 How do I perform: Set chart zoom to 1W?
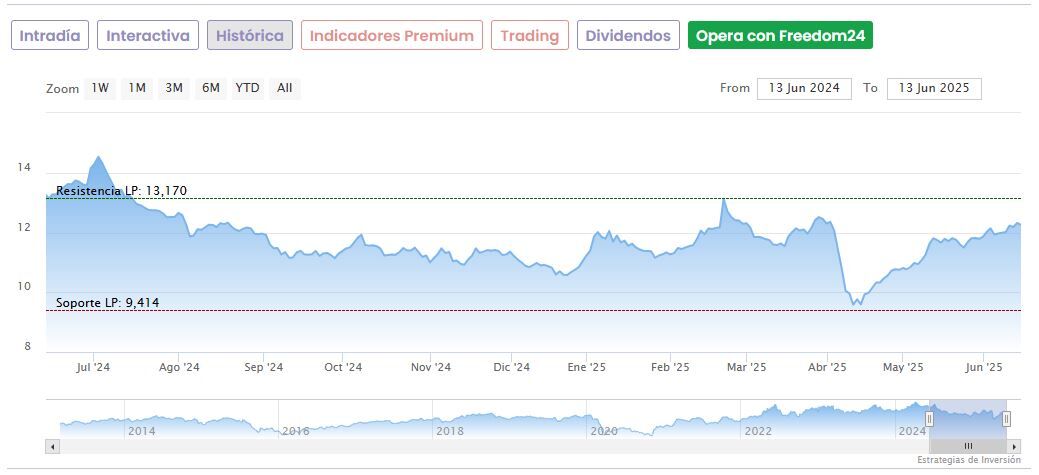(x=100, y=88)
